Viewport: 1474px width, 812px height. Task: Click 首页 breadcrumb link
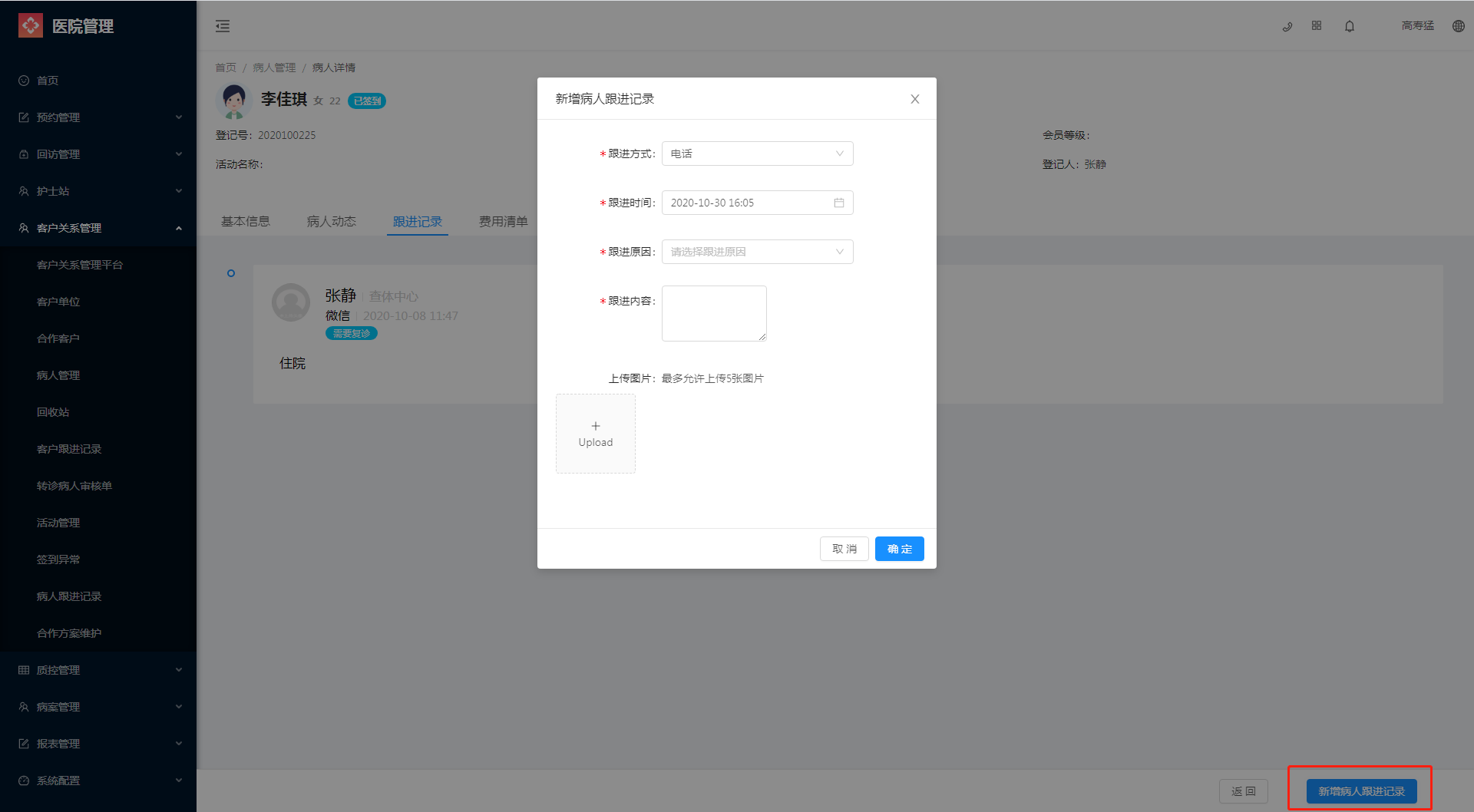tap(226, 68)
